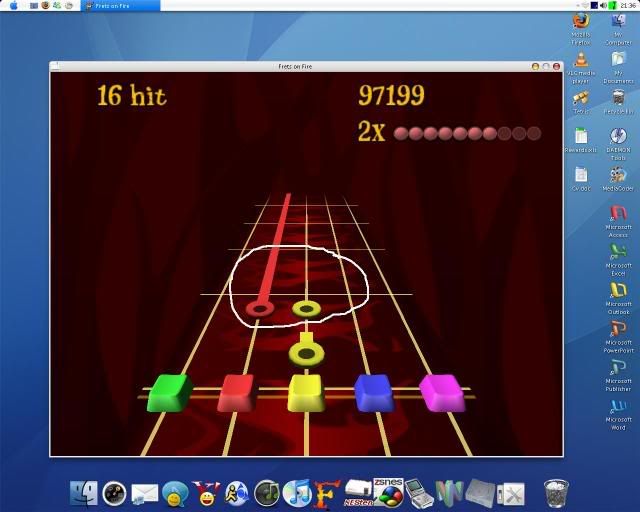Click the 2x multiplier label

371,131
